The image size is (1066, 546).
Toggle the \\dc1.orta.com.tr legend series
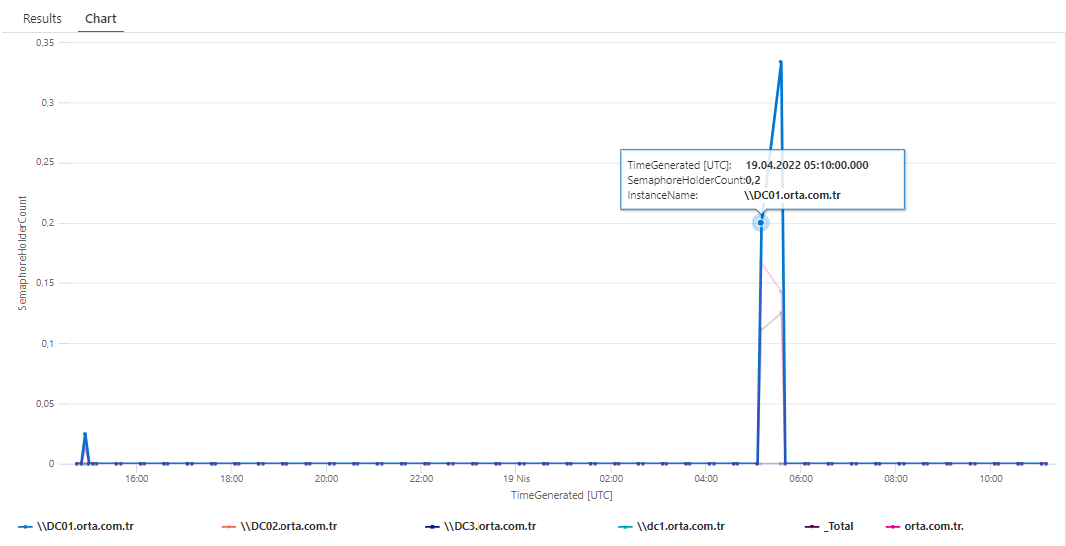click(x=672, y=526)
